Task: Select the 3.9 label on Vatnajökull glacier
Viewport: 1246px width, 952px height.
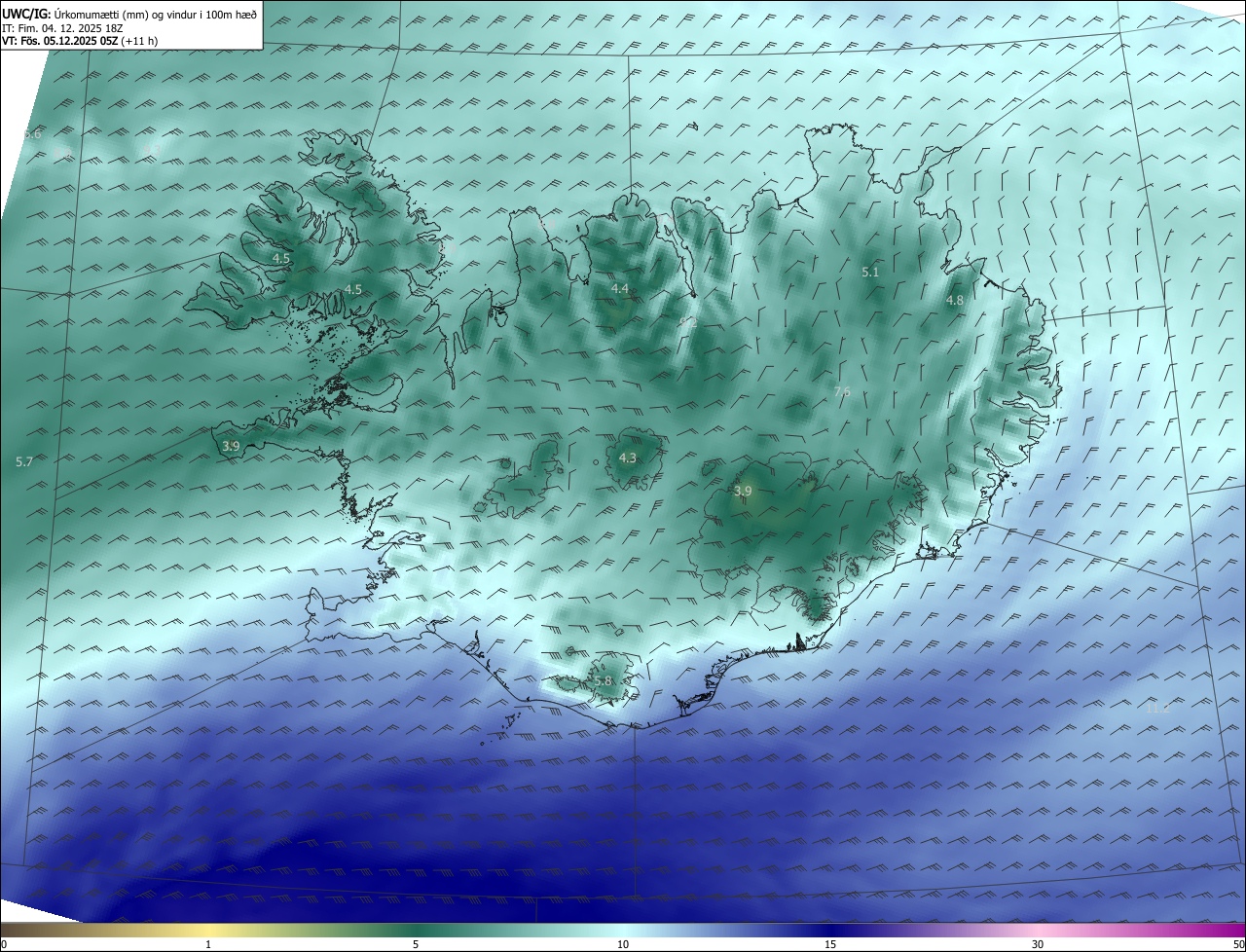Action: click(x=743, y=492)
